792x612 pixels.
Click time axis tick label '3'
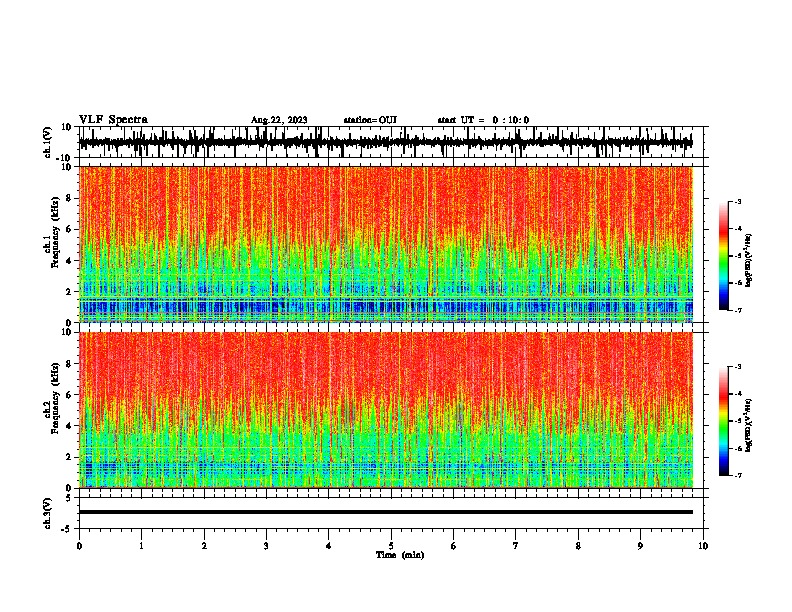click(266, 546)
